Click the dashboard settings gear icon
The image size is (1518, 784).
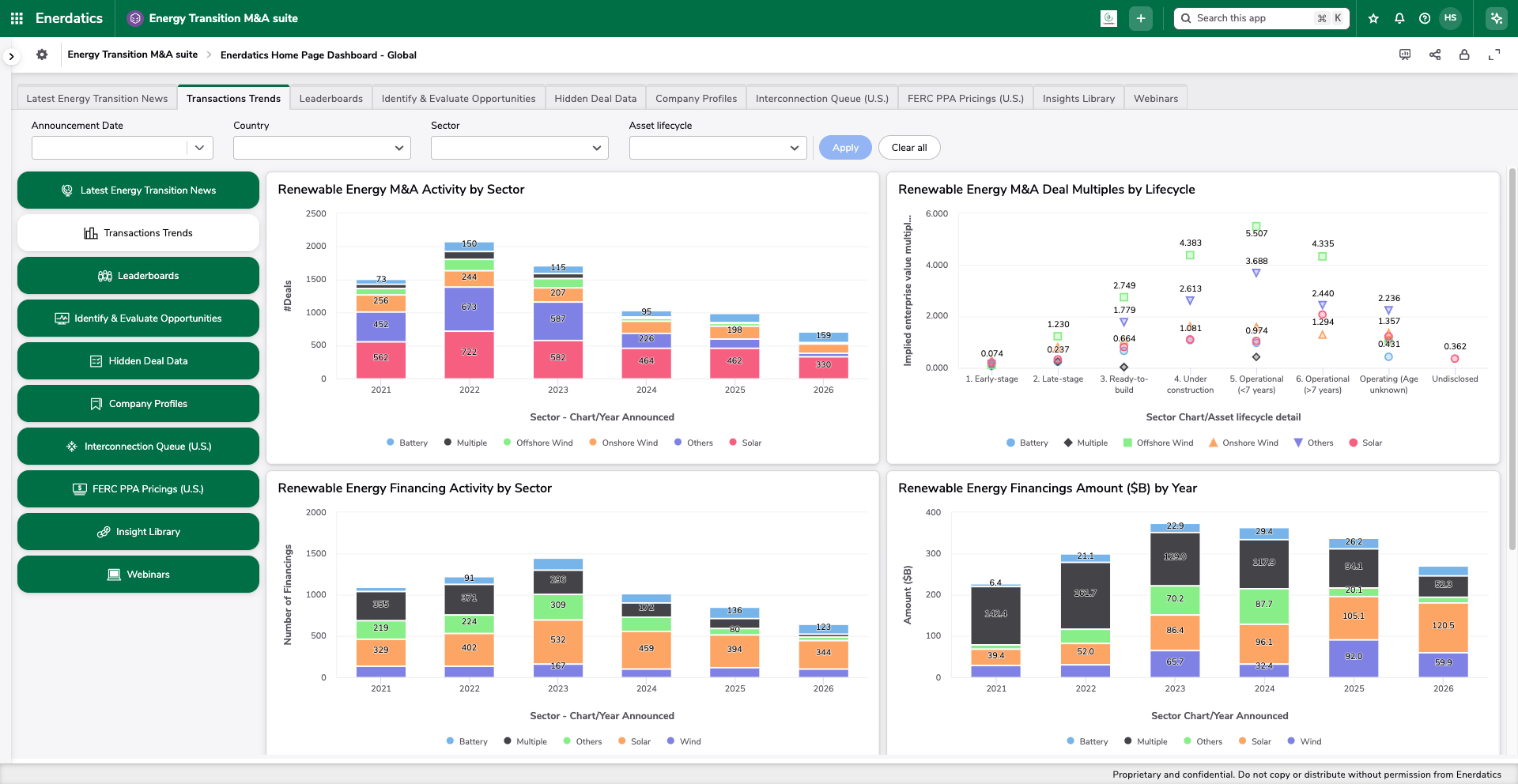[42, 55]
